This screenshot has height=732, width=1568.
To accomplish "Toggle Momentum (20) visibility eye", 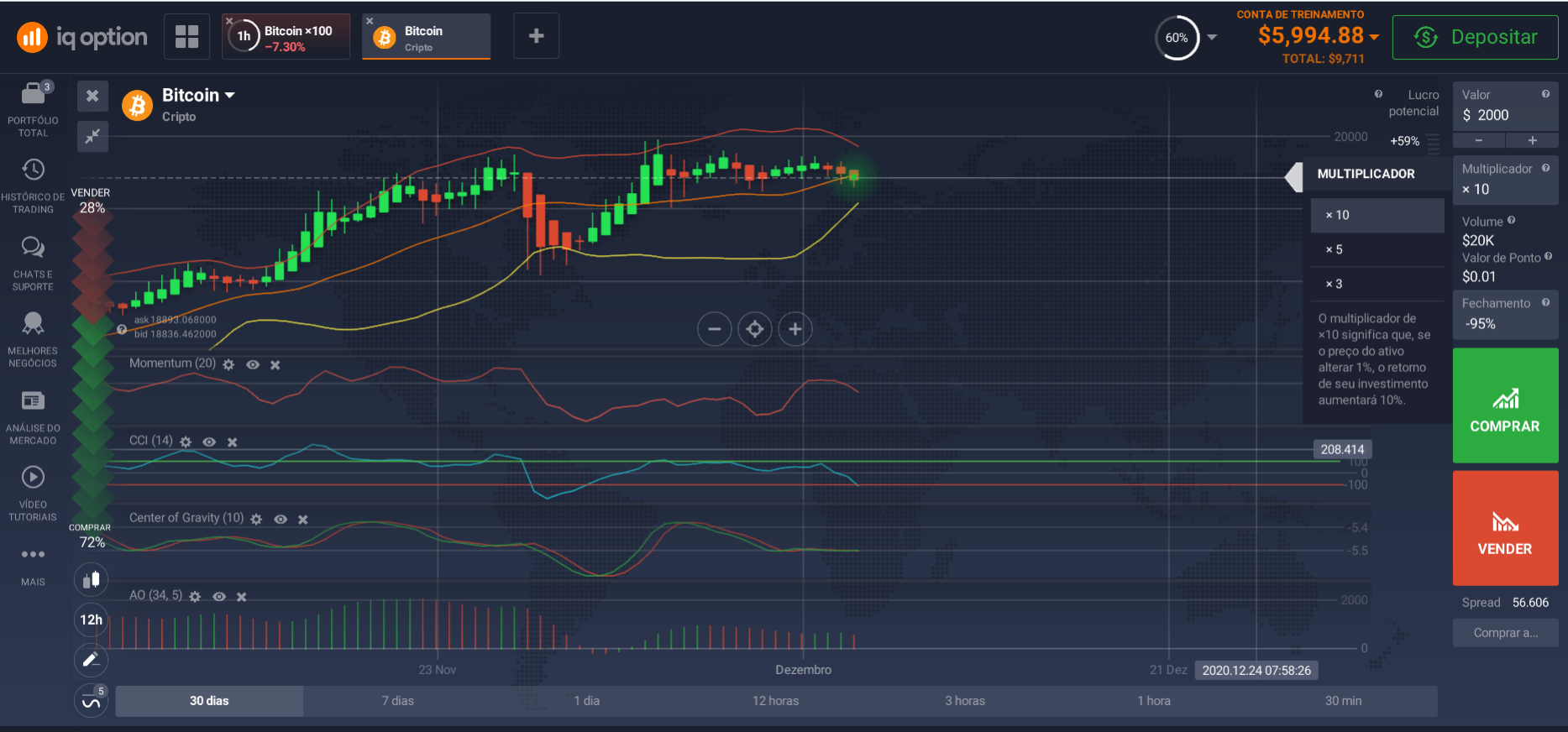I will [253, 365].
